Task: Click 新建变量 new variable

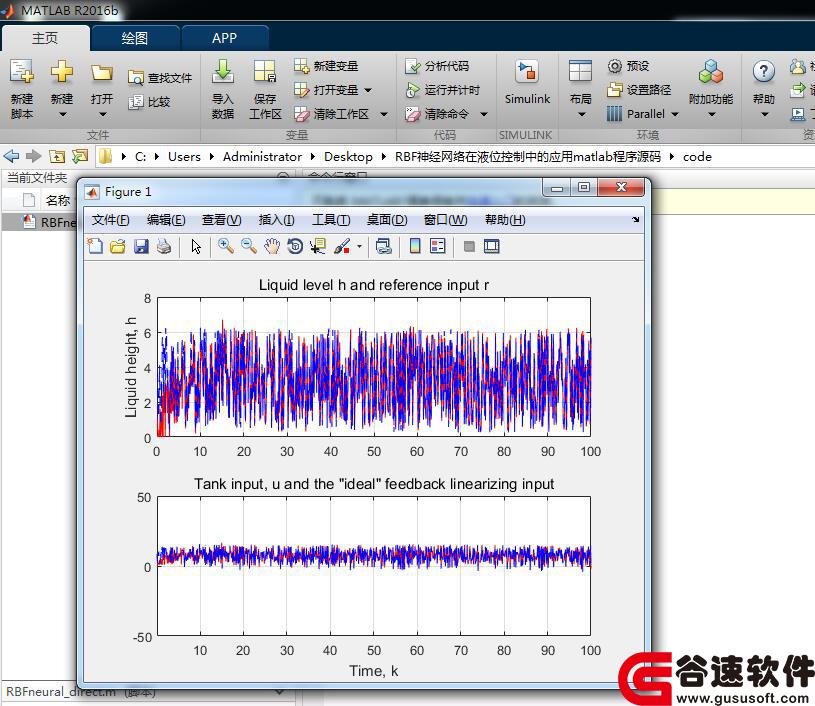Action: point(326,66)
